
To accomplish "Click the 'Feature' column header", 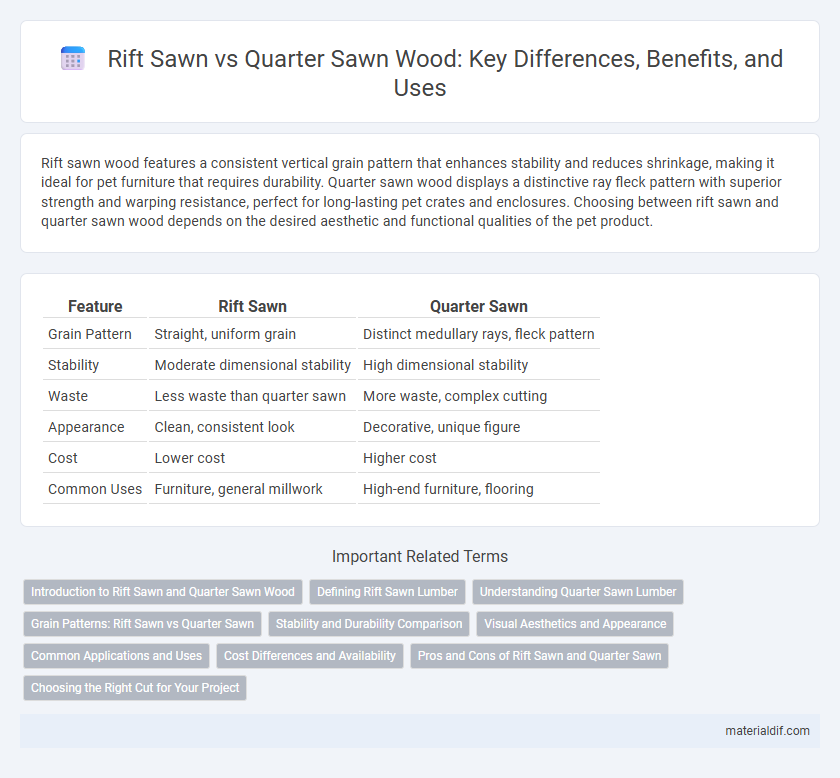I will [95, 306].
